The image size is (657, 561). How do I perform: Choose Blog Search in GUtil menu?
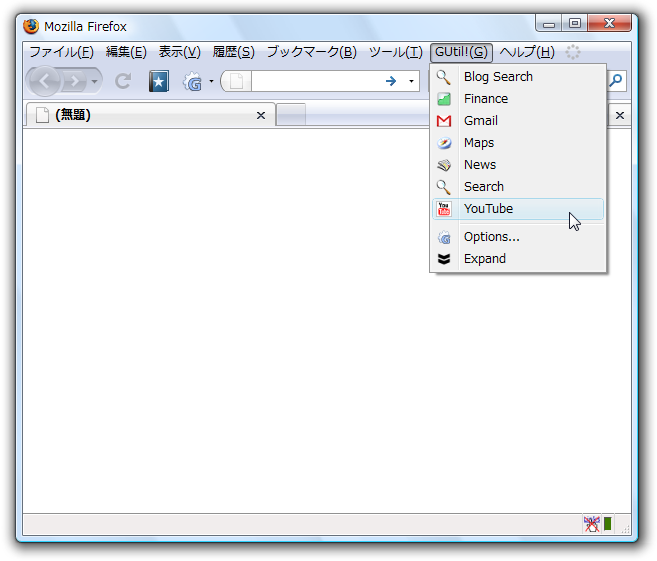[518, 77]
